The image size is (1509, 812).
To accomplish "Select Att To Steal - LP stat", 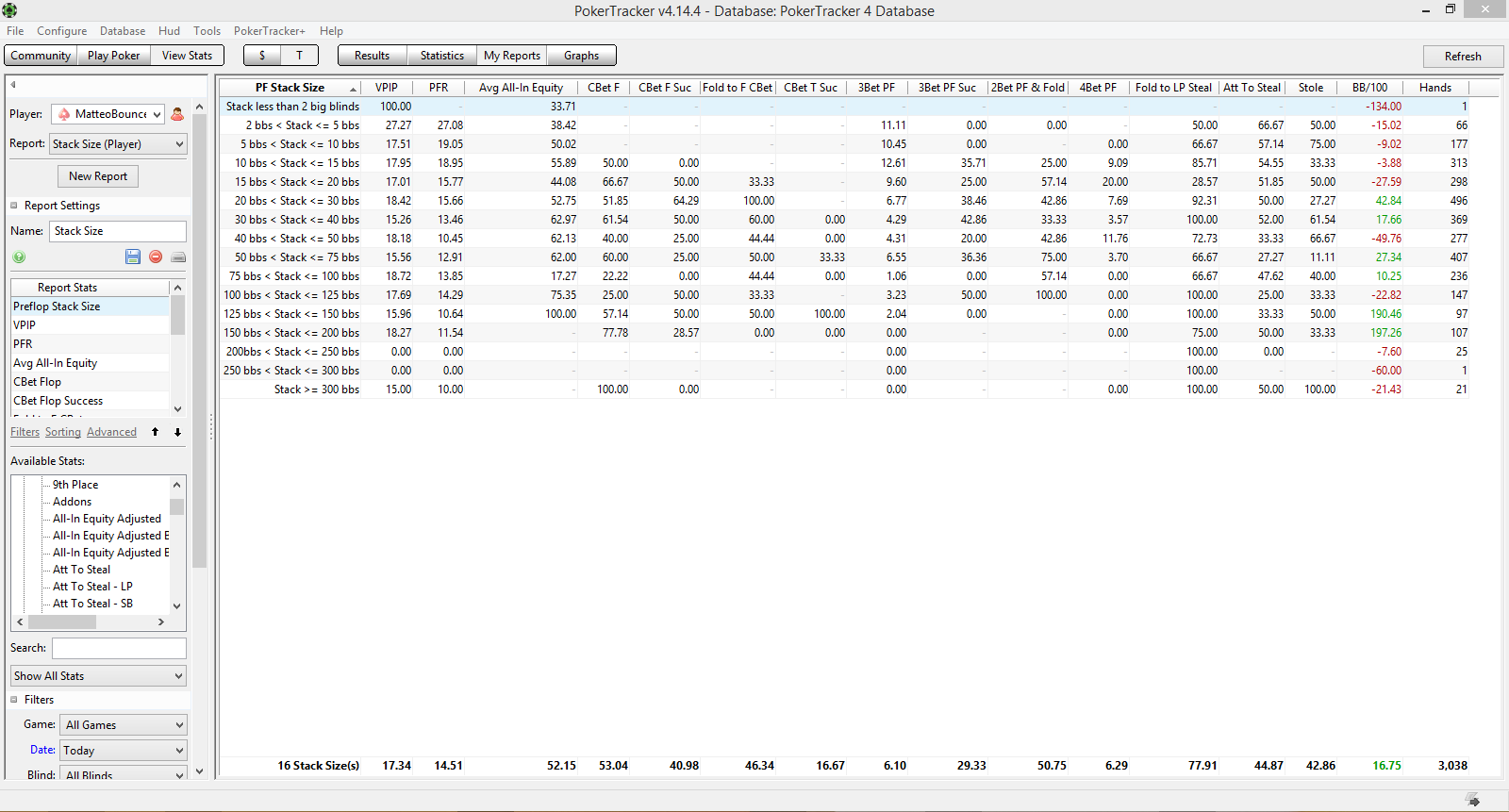I will coord(92,587).
